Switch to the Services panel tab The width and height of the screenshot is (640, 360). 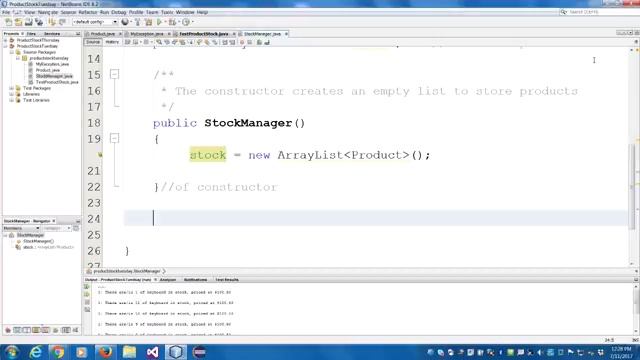[52, 34]
